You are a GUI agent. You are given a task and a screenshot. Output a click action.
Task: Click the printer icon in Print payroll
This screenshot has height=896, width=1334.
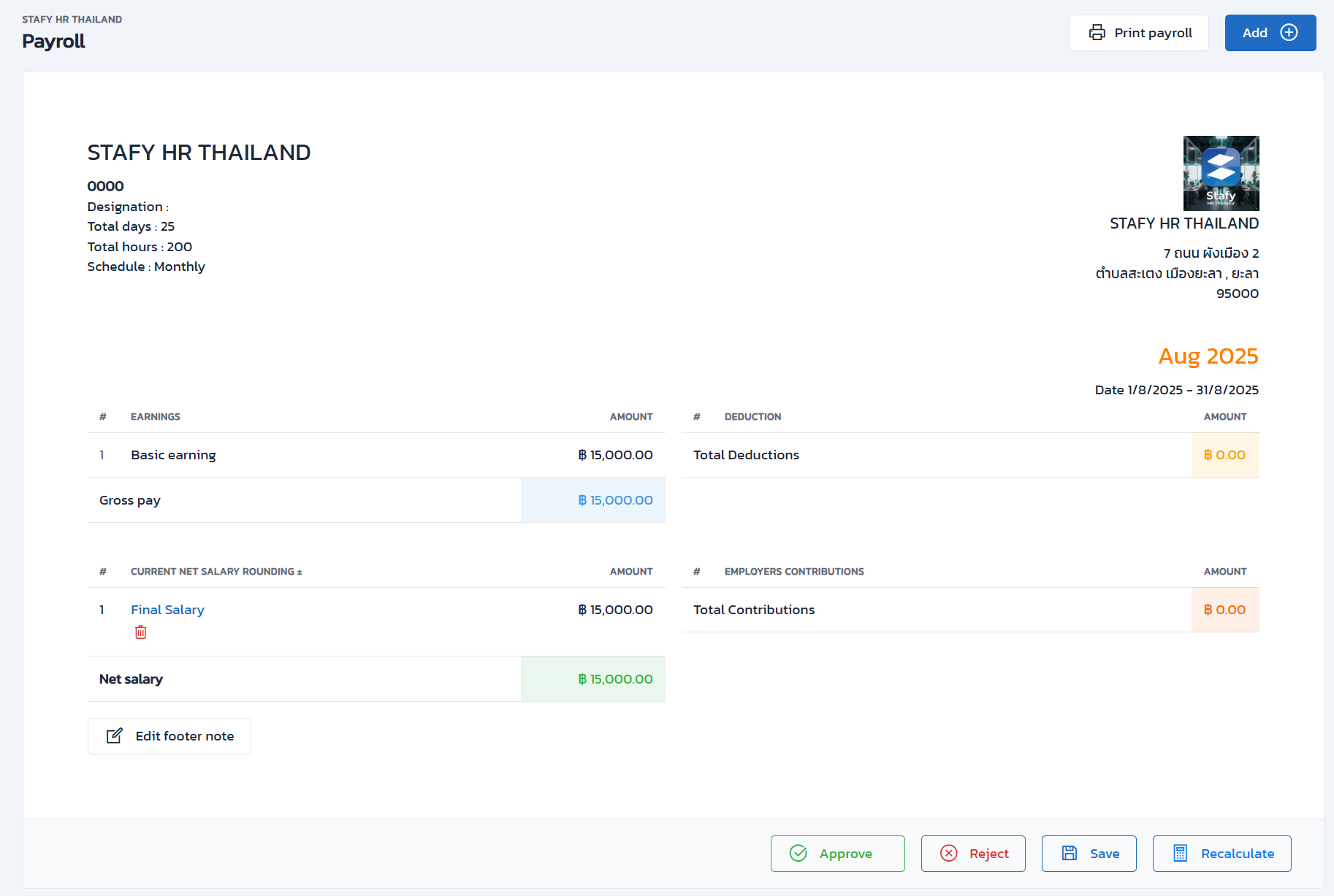[x=1097, y=33]
